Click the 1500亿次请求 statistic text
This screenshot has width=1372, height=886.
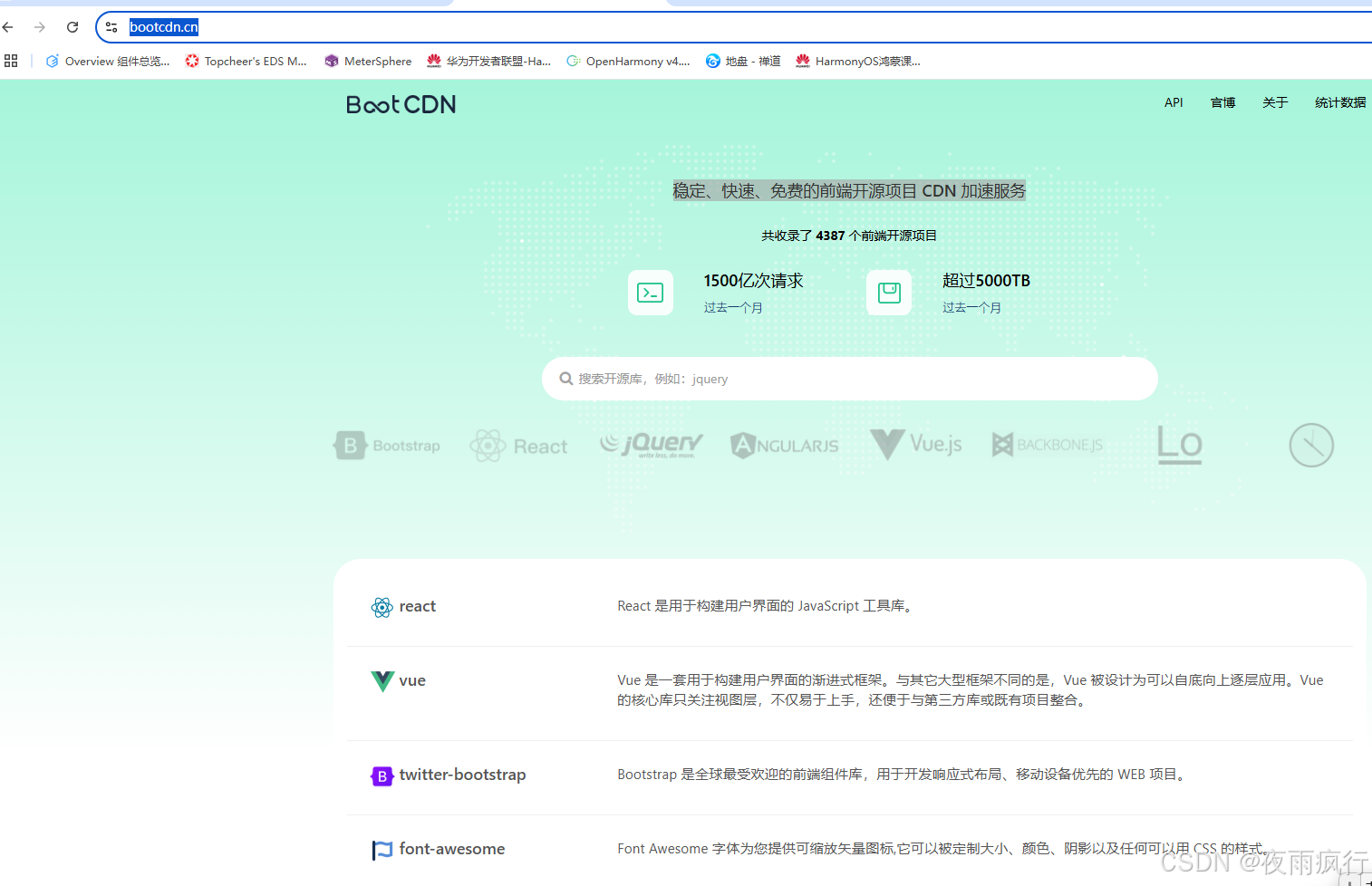click(753, 281)
